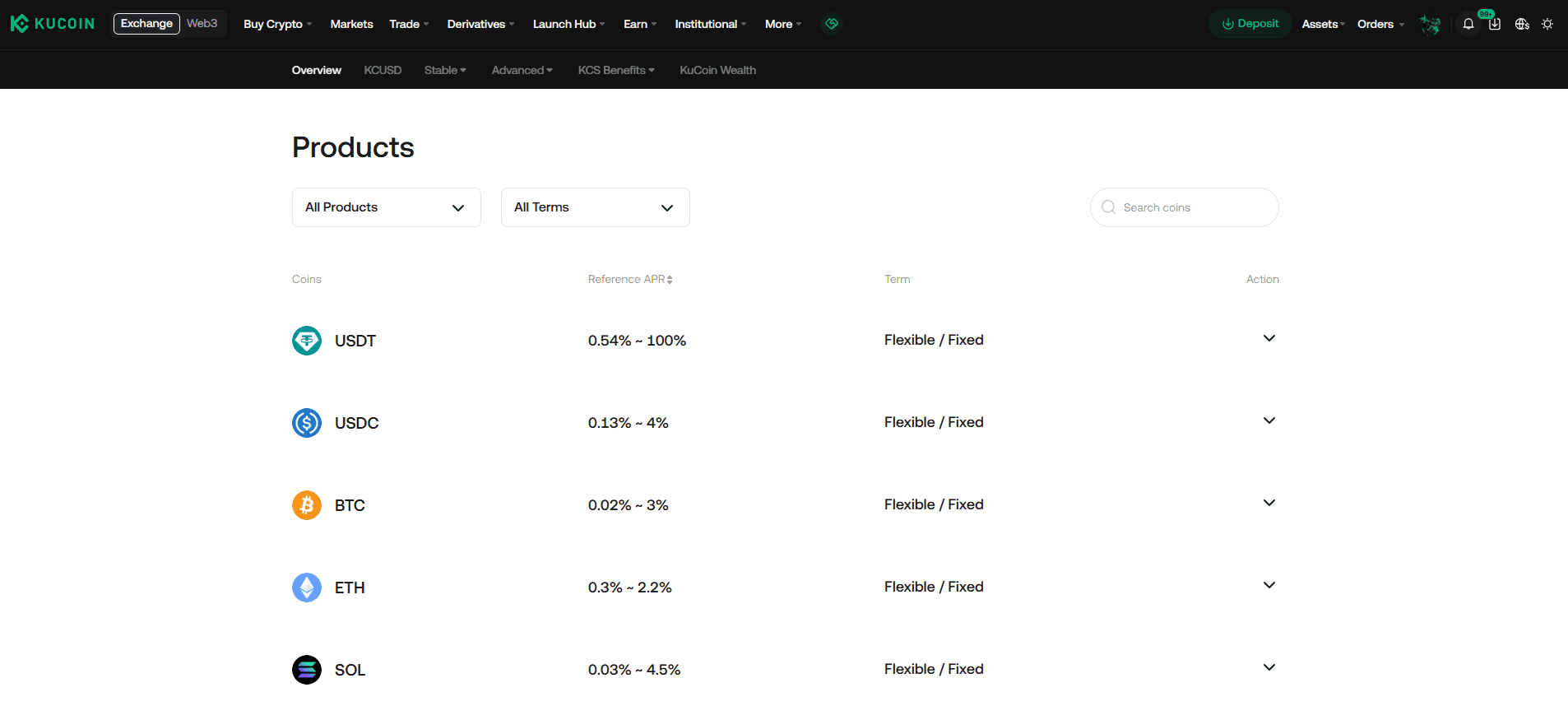Click the ETH coin name
The image size is (1568, 706).
[x=350, y=588]
